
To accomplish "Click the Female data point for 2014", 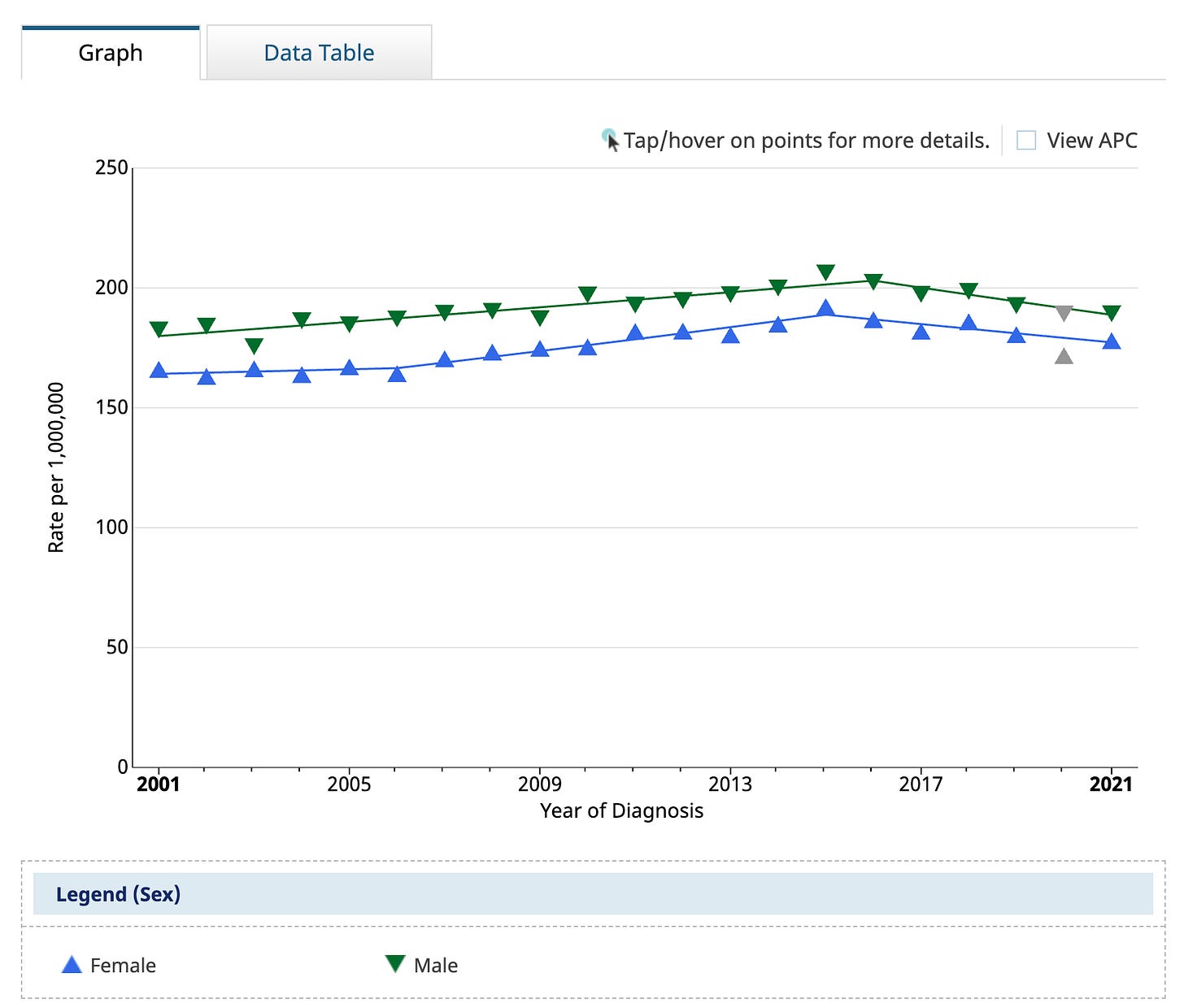I will coord(778,324).
